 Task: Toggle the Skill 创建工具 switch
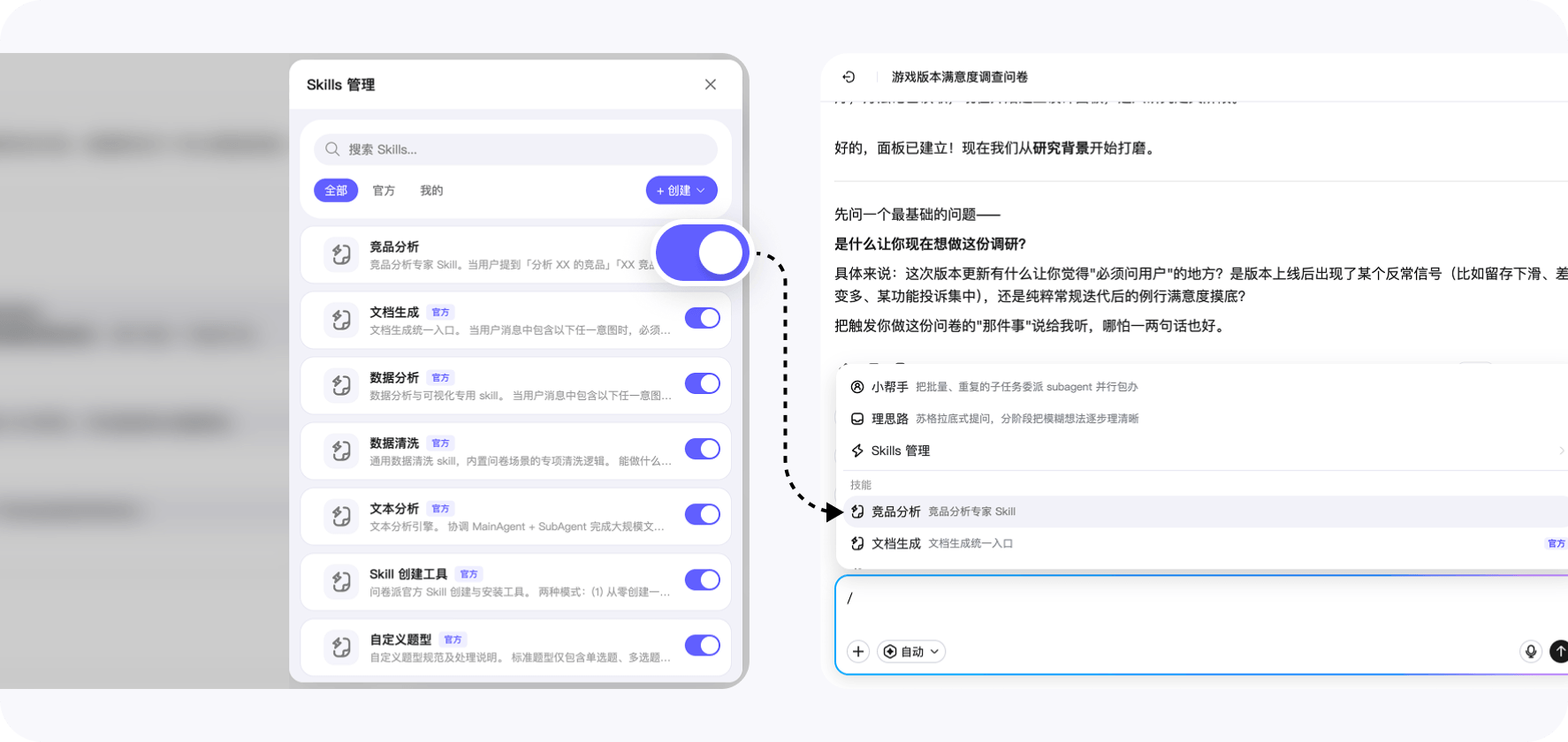(x=703, y=579)
